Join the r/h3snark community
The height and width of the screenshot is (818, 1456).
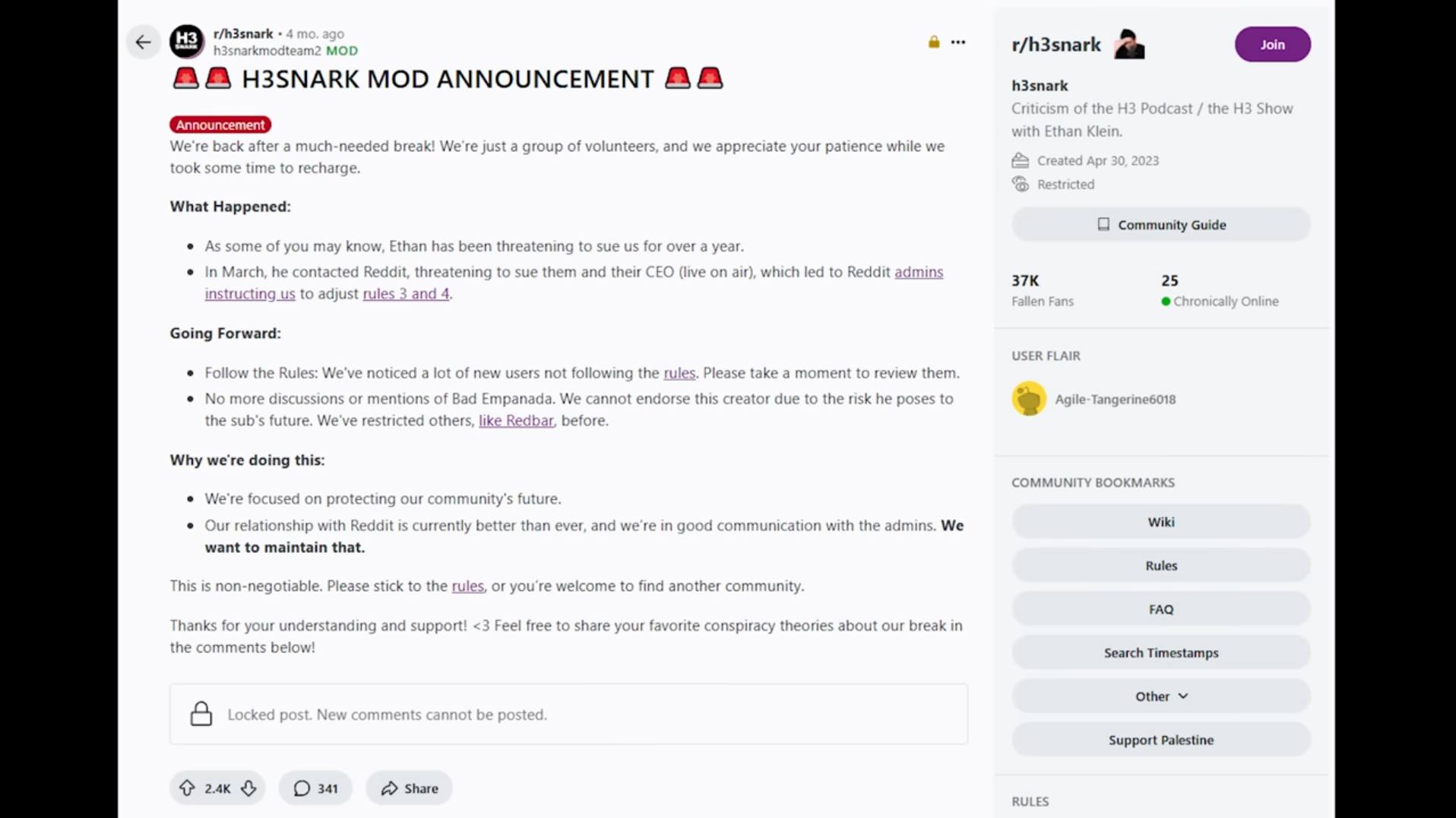pos(1272,44)
